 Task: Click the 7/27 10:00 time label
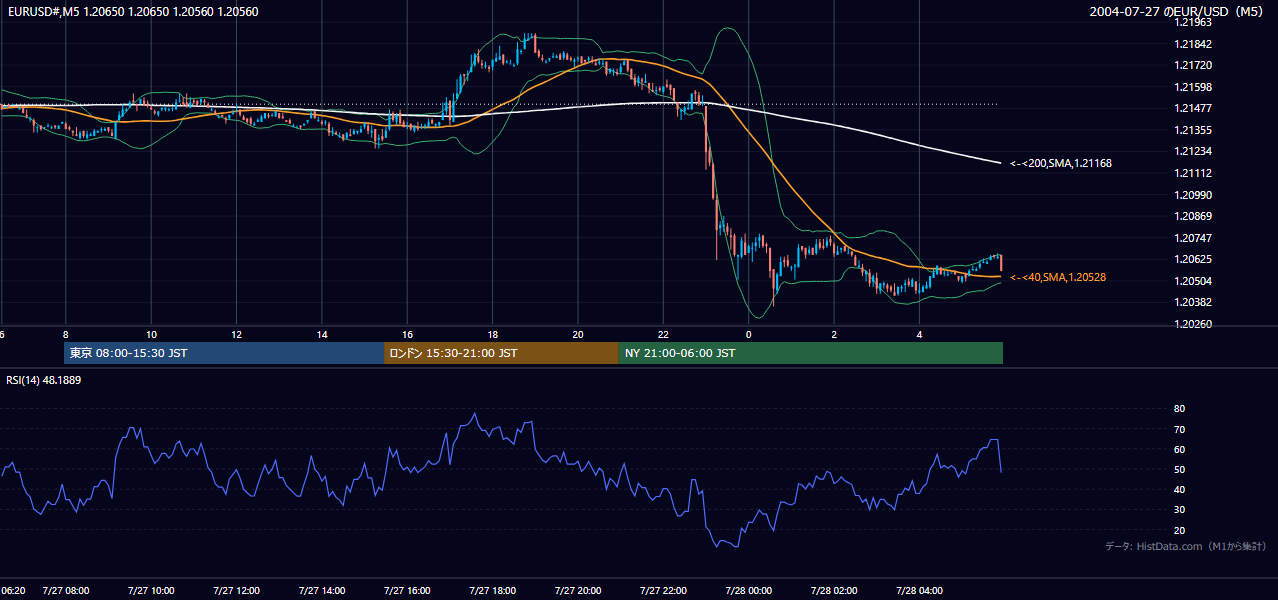151,590
